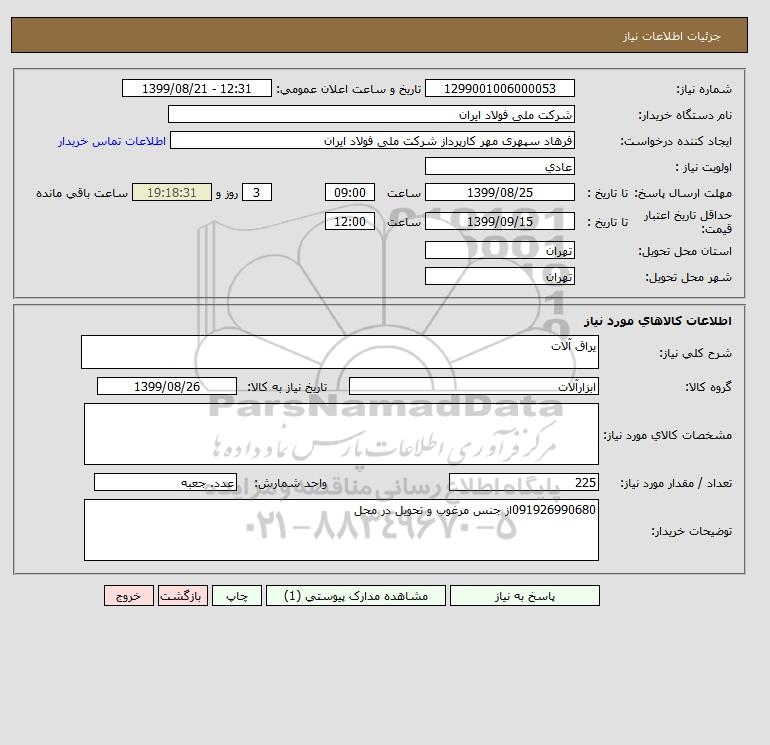Click the پاسخ به نیاز button
Image resolution: width=770 pixels, height=745 pixels.
coord(524,596)
